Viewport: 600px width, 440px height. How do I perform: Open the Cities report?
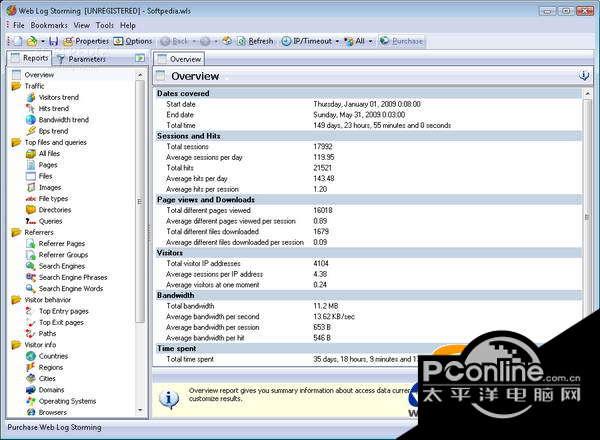[47, 378]
